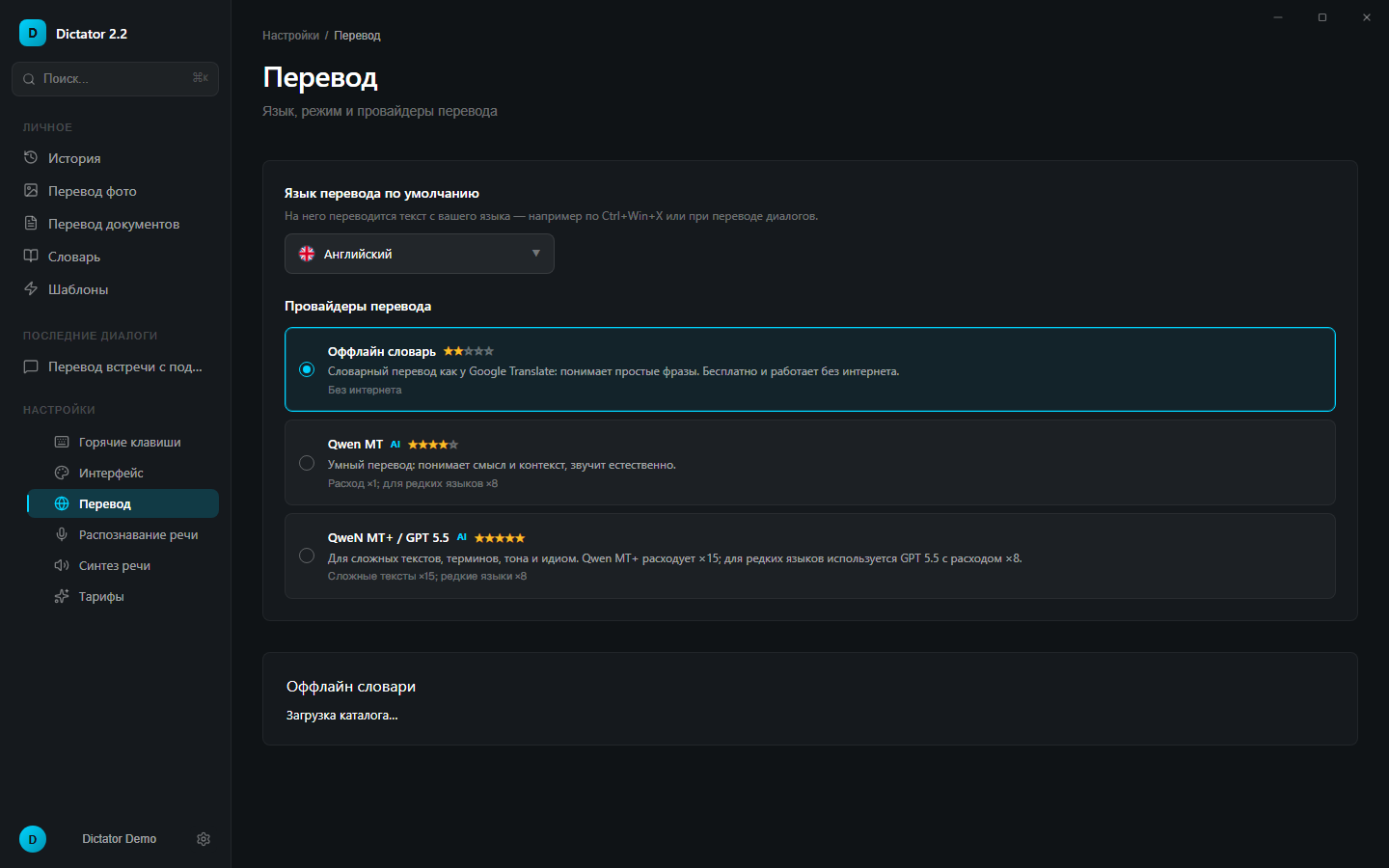This screenshot has height=868, width=1389.
Task: Open Тарифы settings
Action: click(x=123, y=596)
